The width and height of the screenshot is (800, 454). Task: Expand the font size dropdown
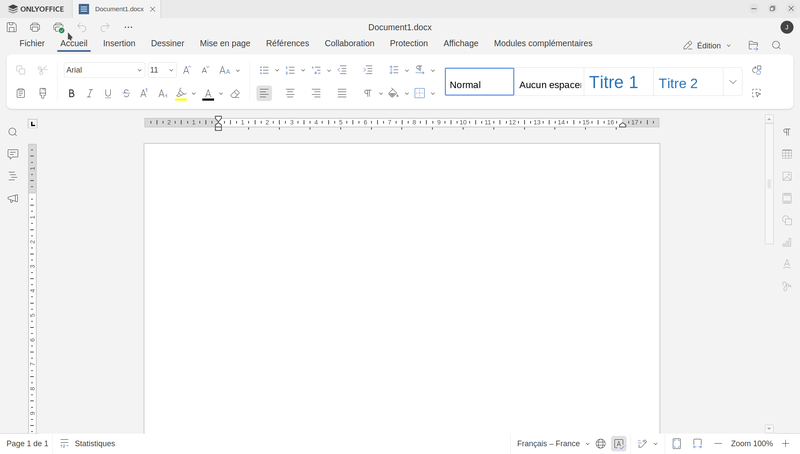tap(171, 70)
